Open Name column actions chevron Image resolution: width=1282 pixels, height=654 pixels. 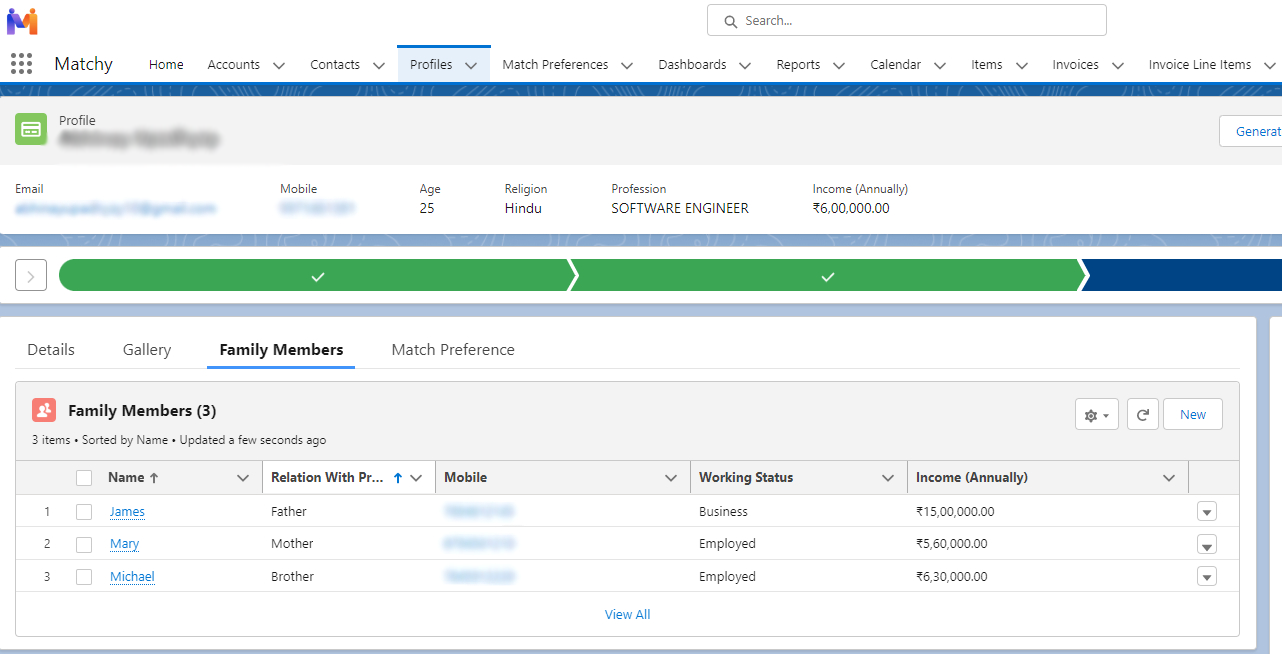[243, 478]
